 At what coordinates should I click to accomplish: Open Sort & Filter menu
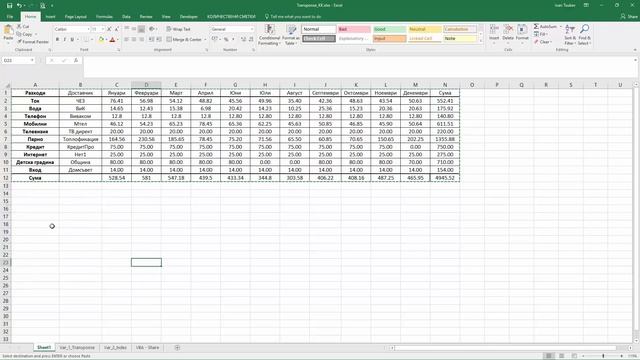click(570, 35)
